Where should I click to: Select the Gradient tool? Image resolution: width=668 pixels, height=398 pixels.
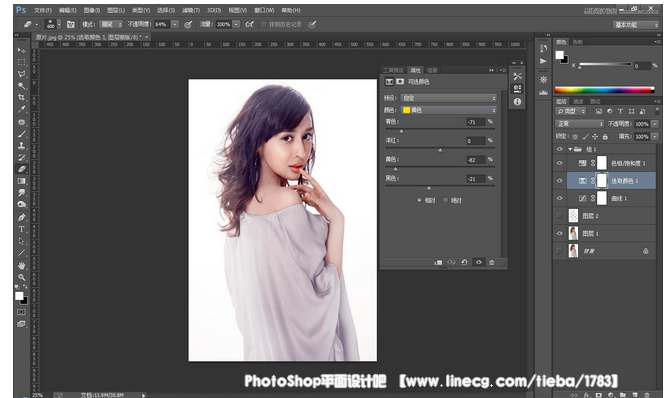21,181
